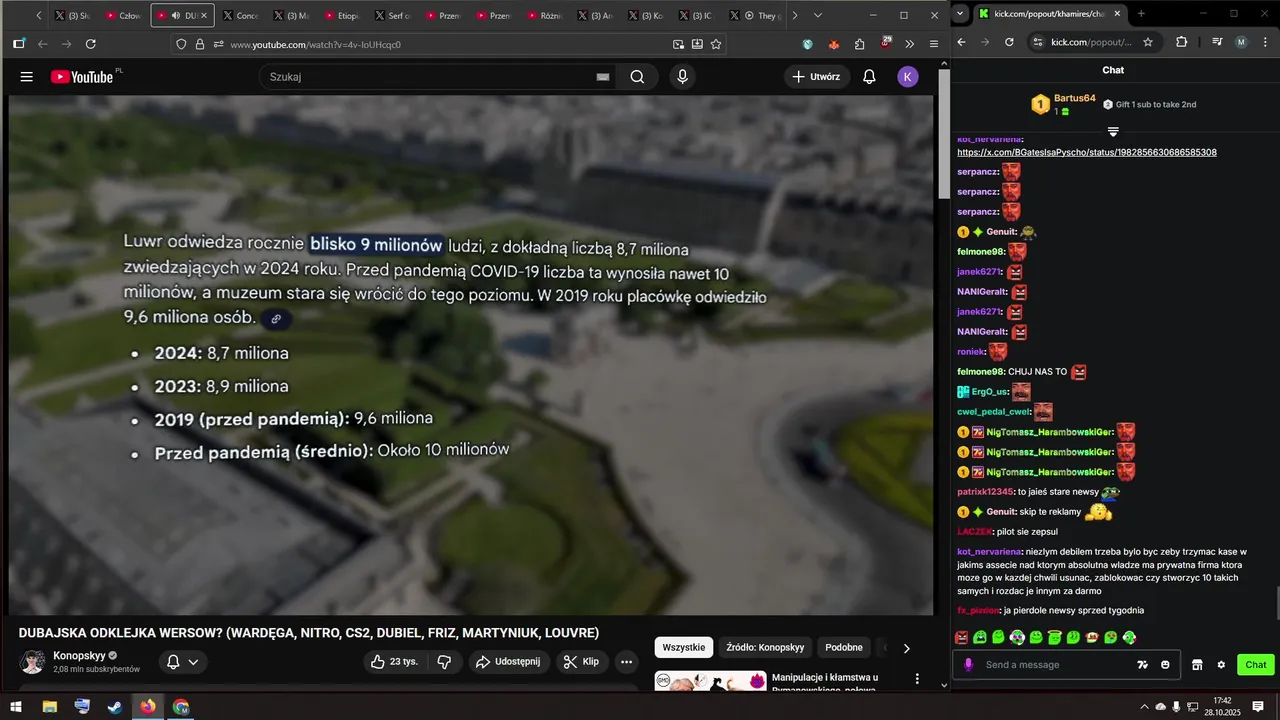Collapse the Kick leaderboard expander handle

(1113, 131)
